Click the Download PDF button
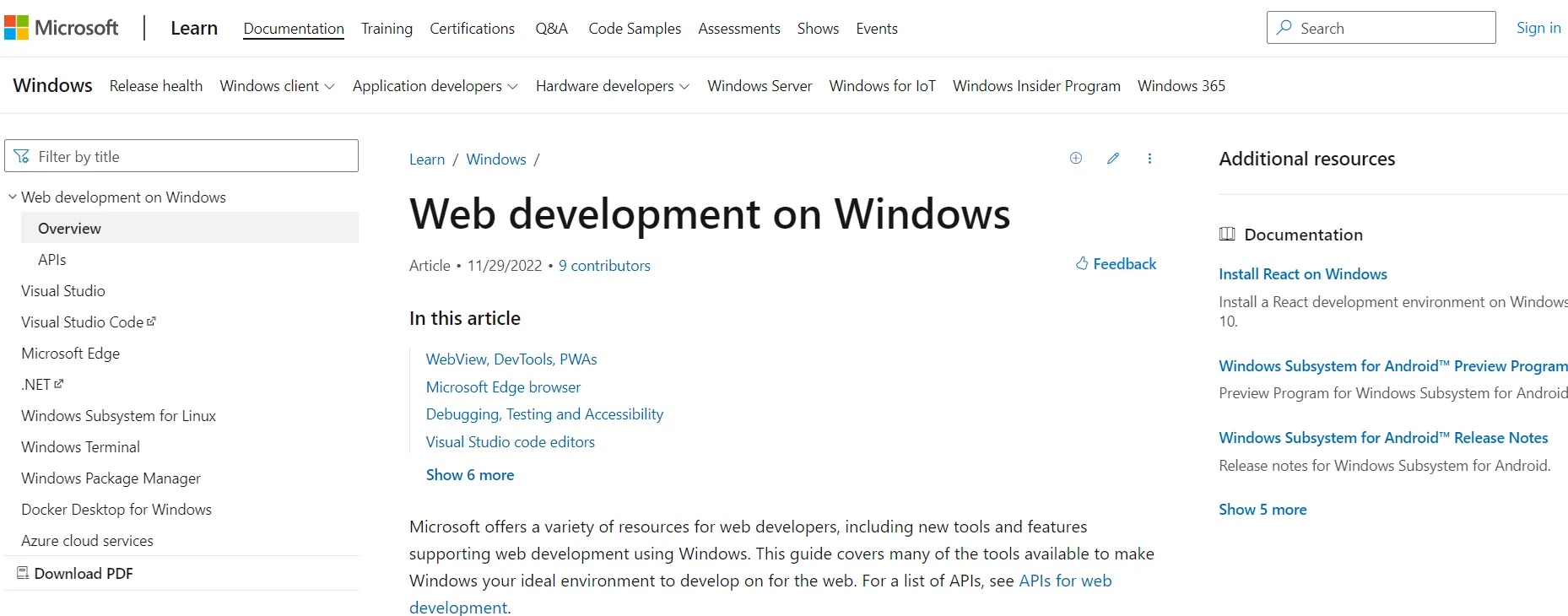1568x616 pixels. 75,573
